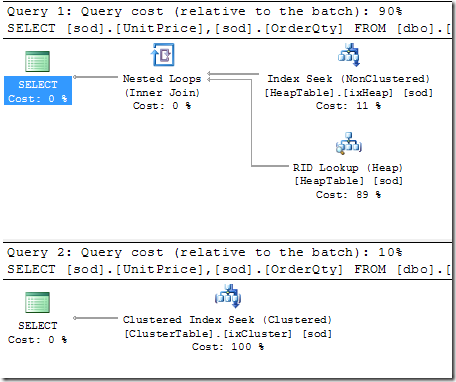456x382 pixels.
Task: Click Query 2 SELECT statement text
Action: pyautogui.click(x=229, y=269)
